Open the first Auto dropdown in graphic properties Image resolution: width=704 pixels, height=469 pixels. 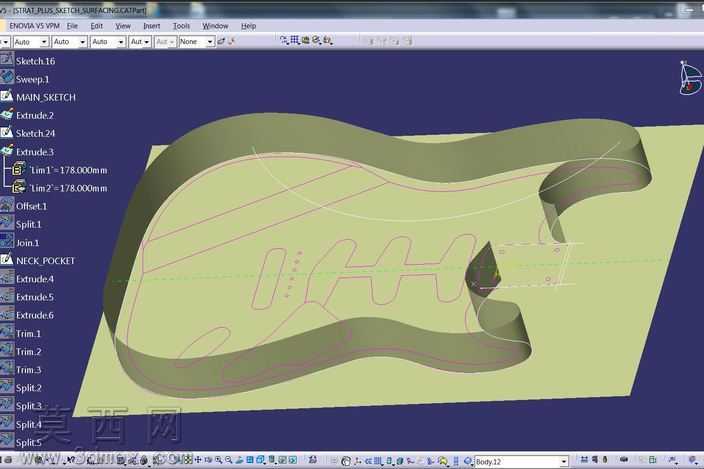coord(31,42)
